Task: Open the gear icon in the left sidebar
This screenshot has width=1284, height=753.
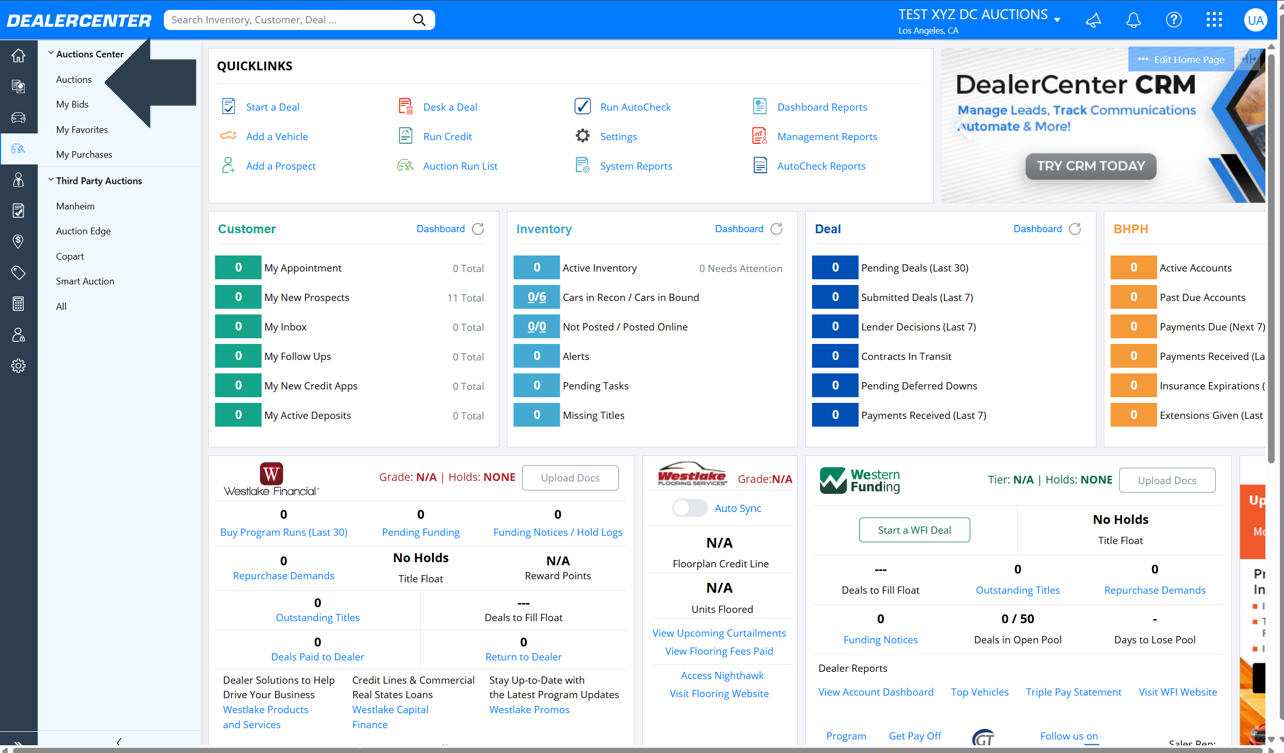Action: pyautogui.click(x=18, y=366)
